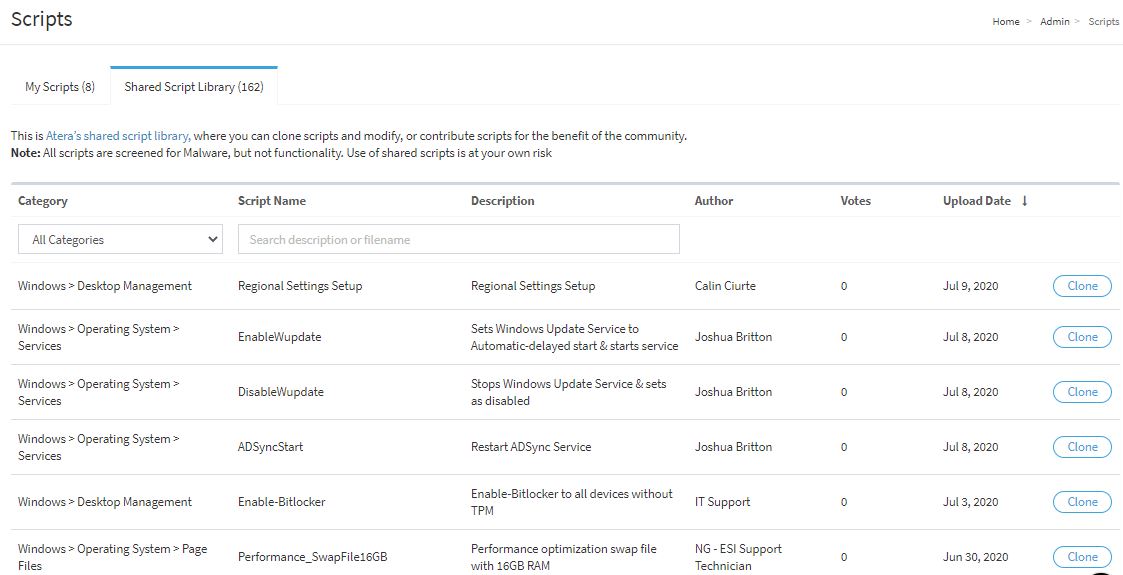This screenshot has height=575, width=1123.
Task: Sort by the Votes column header
Action: (x=856, y=201)
